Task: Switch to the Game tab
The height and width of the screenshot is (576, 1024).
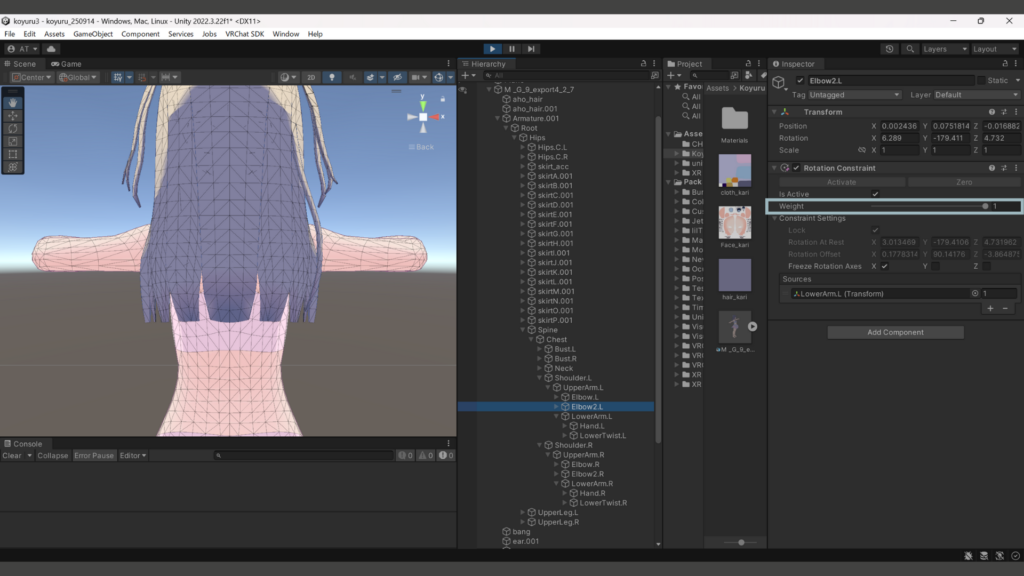Action: tap(67, 63)
